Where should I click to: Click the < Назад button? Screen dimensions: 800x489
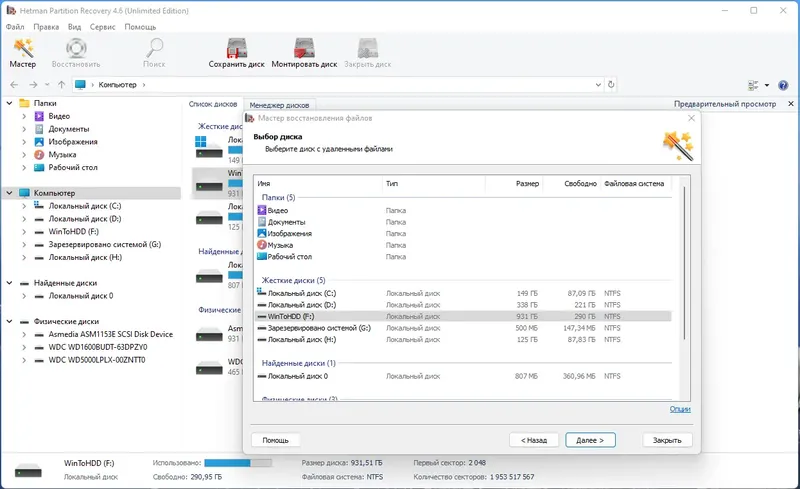[534, 440]
